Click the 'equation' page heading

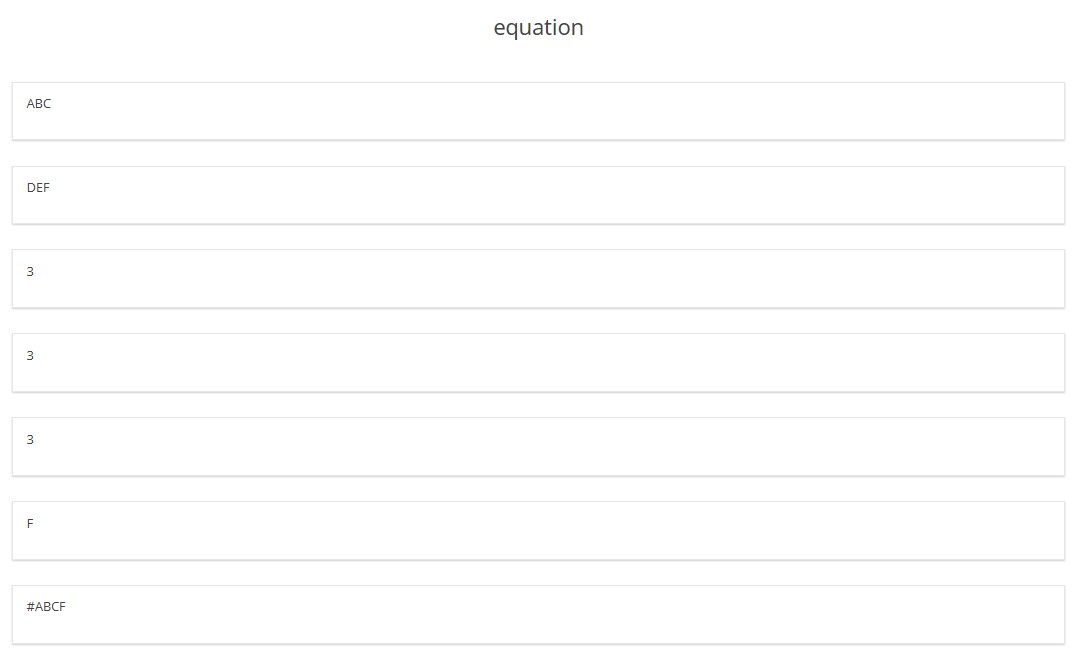(538, 28)
